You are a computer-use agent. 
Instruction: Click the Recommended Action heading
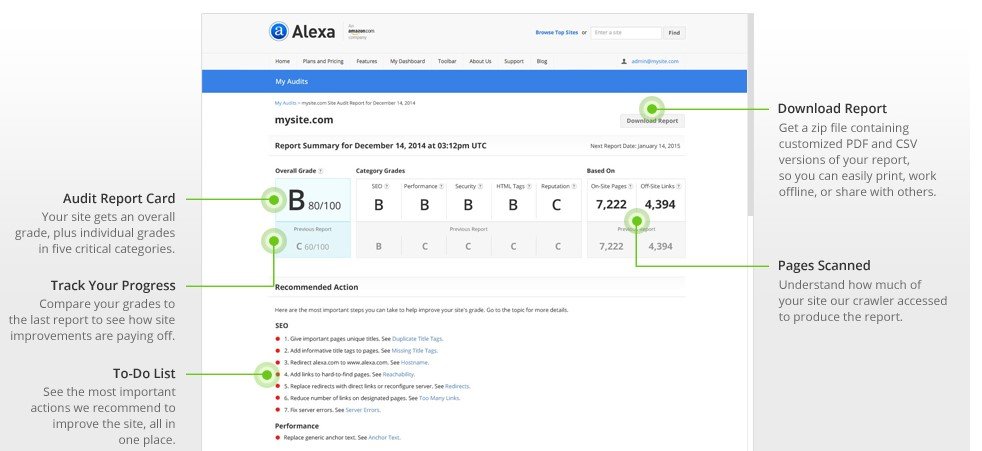[x=316, y=287]
